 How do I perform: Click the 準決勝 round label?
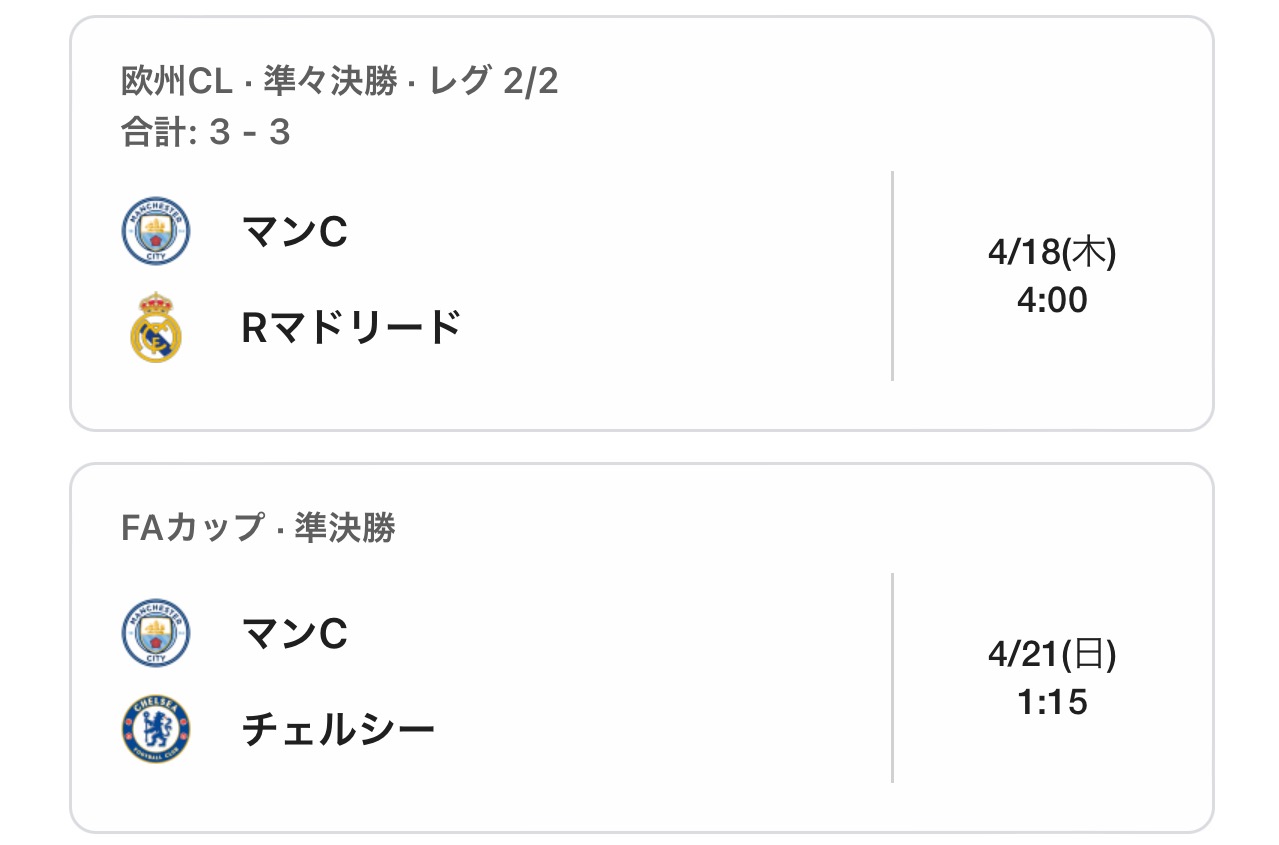tap(345, 527)
